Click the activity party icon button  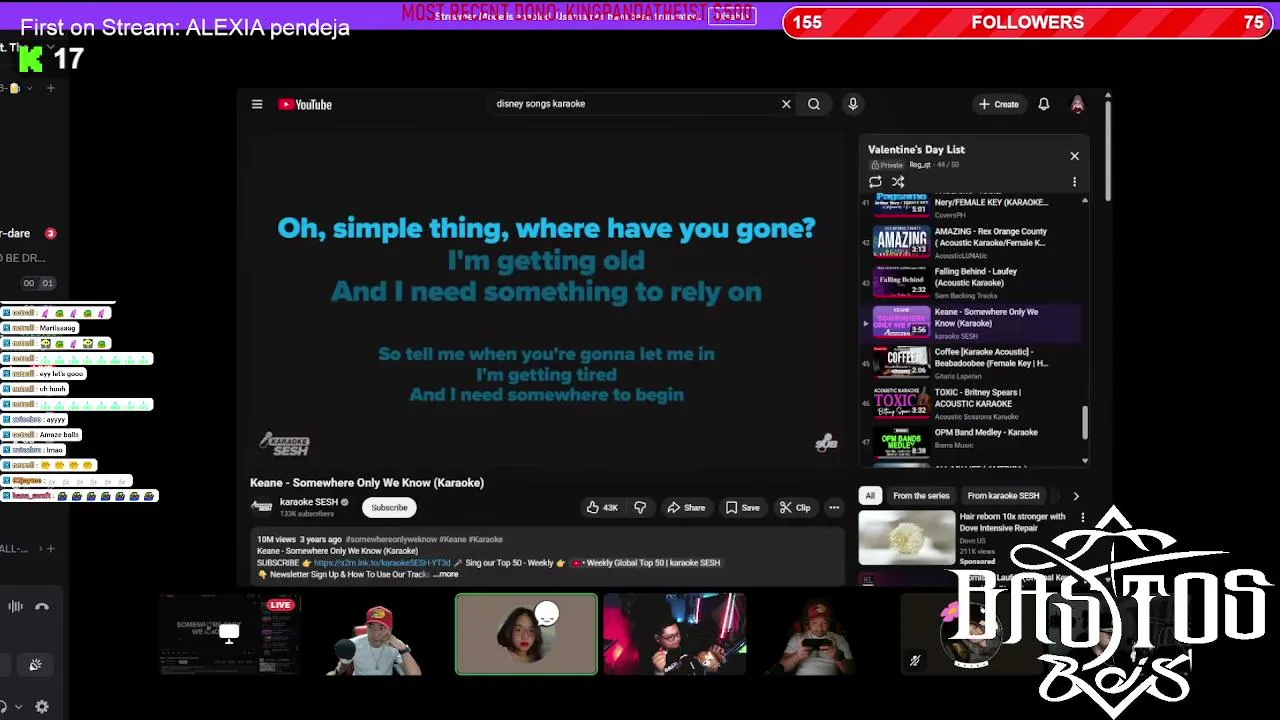(x=35, y=665)
